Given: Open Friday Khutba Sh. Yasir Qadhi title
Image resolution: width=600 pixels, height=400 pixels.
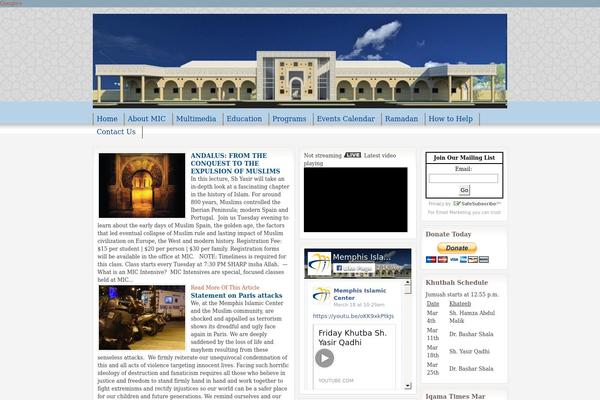Looking at the screenshot, I should (x=352, y=338).
